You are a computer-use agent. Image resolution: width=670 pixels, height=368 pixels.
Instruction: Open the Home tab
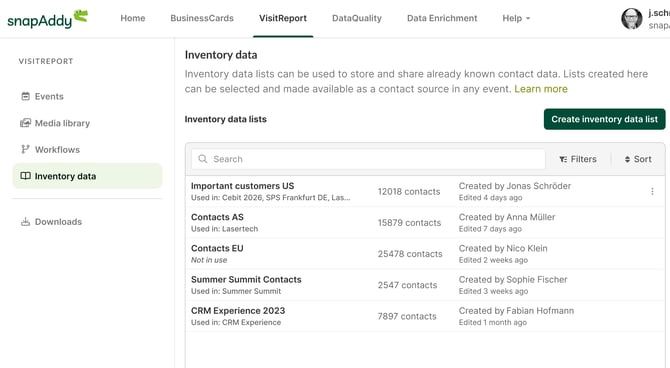[133, 18]
